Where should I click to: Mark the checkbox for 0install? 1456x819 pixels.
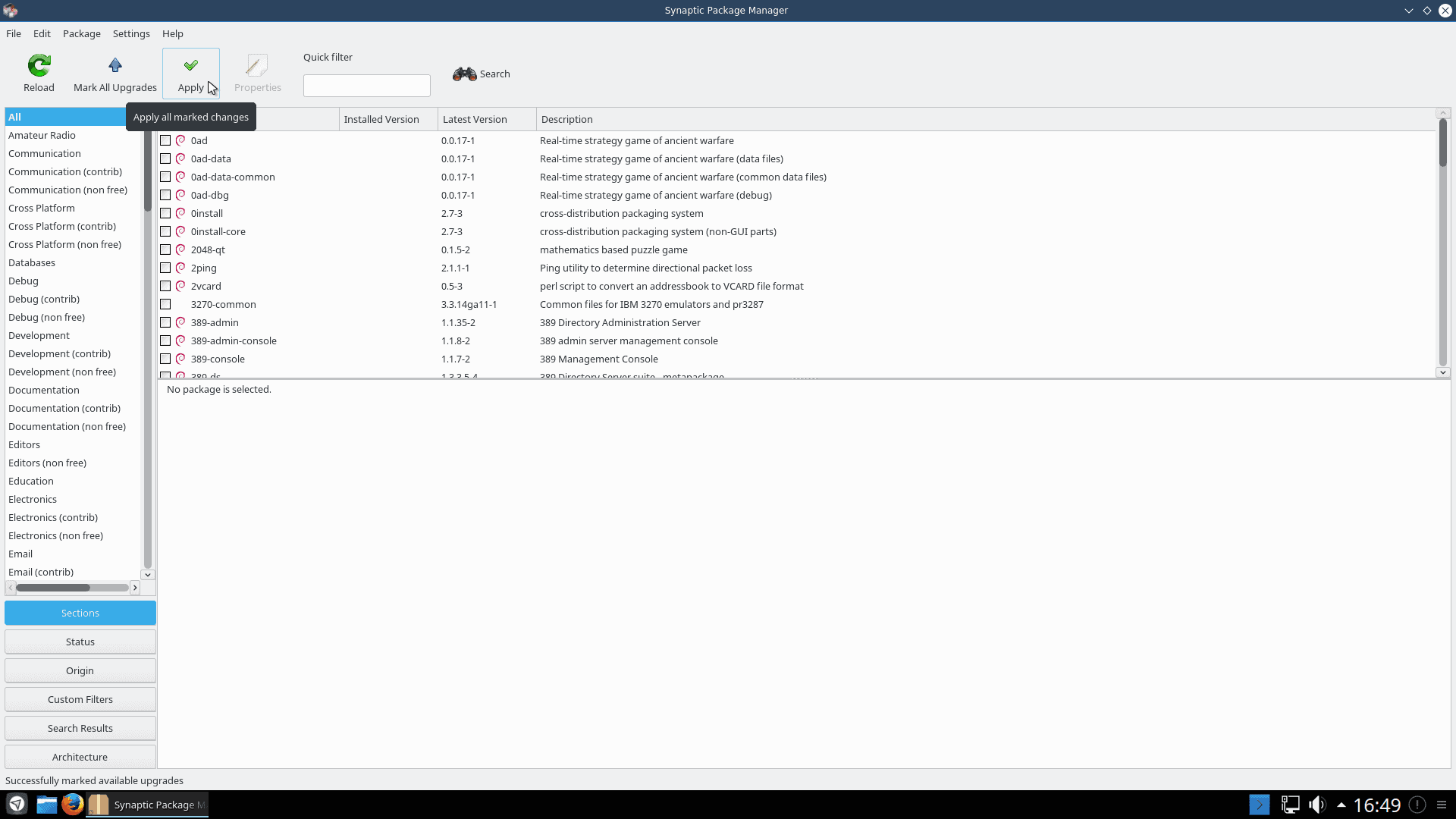[165, 213]
